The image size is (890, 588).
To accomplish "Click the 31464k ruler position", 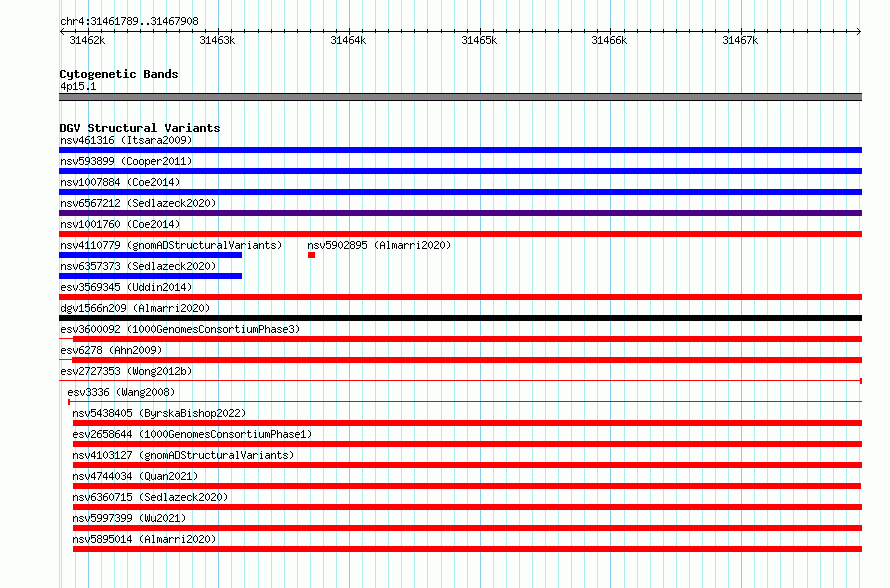I will 348,40.
